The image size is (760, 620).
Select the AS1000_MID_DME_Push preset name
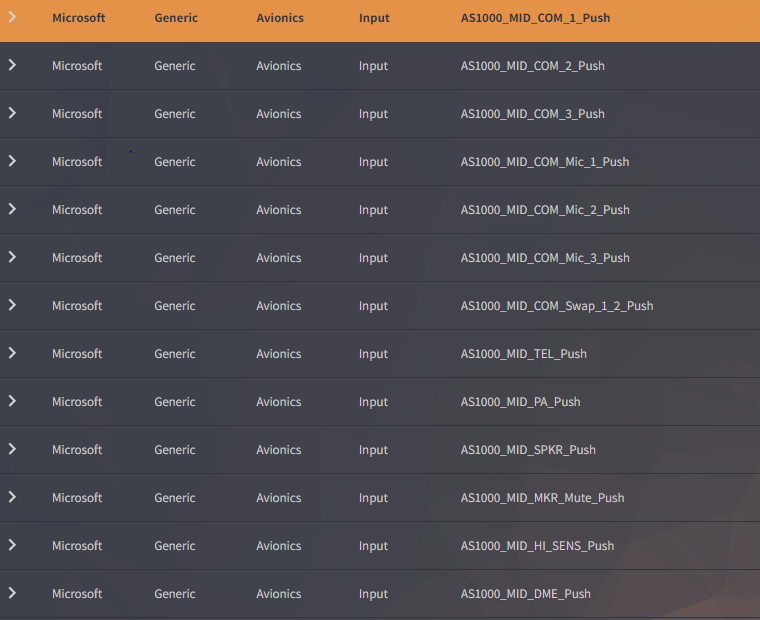[525, 594]
